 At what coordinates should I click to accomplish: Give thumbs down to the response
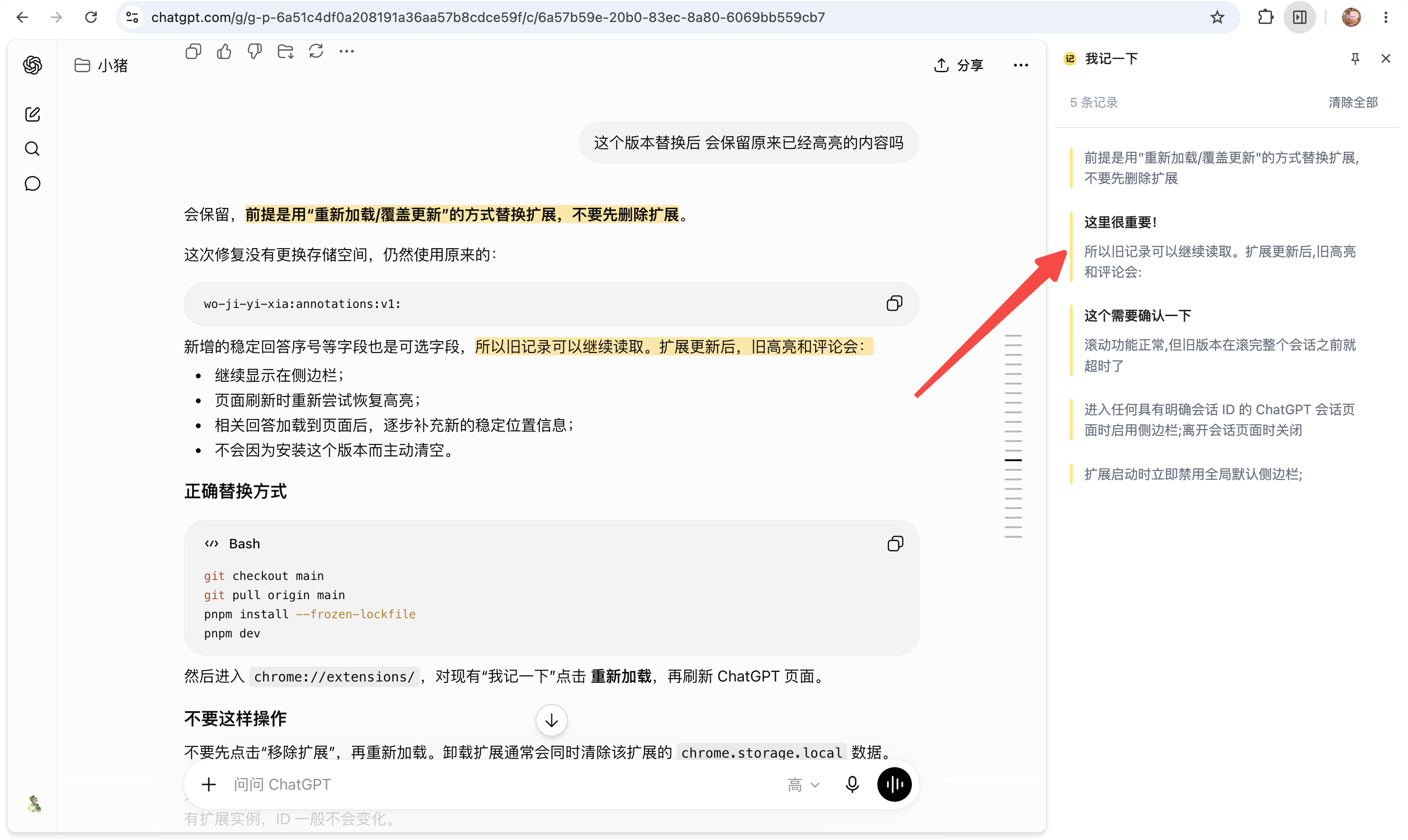pyautogui.click(x=255, y=52)
